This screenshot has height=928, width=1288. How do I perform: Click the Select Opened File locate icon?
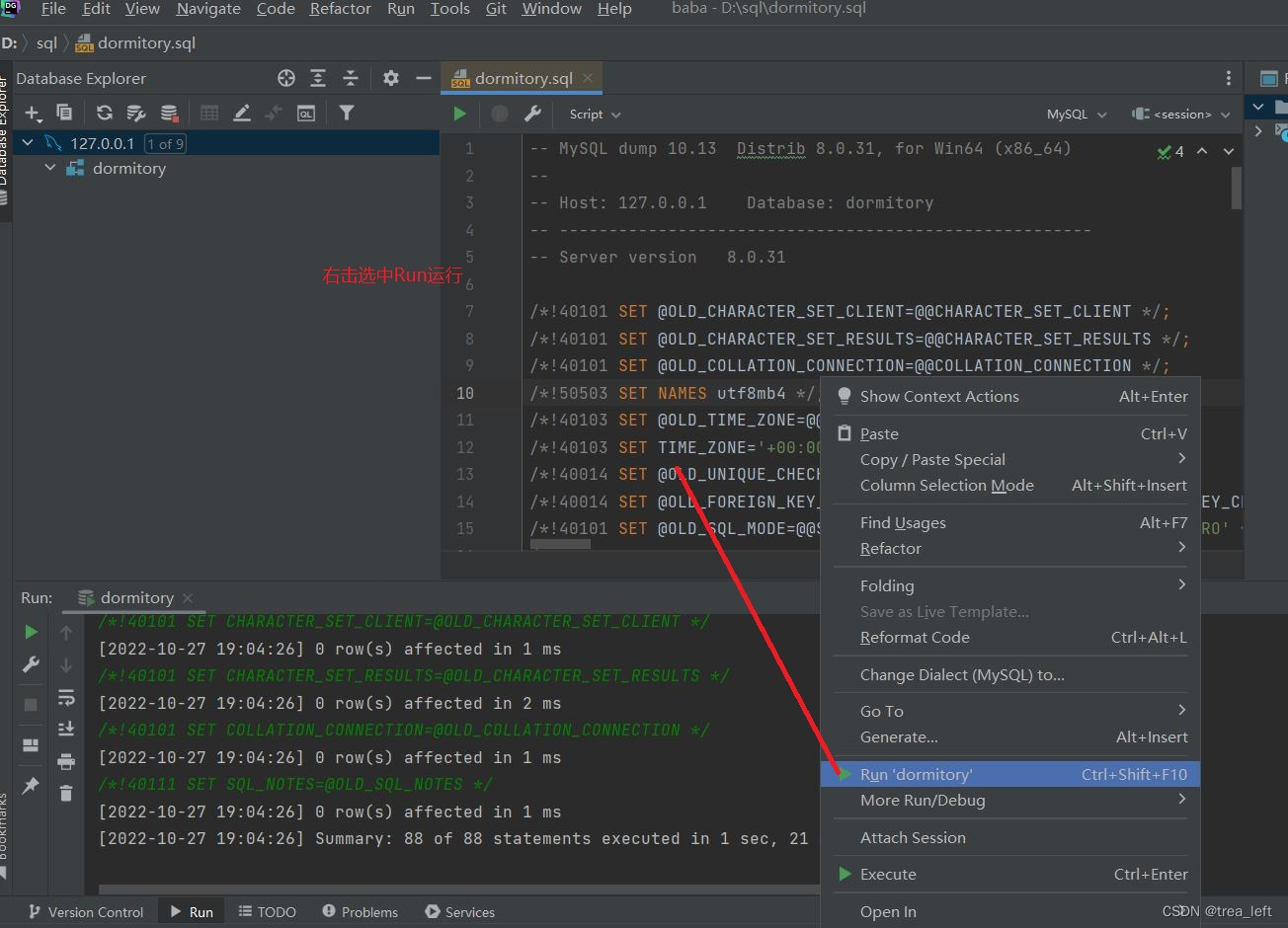tap(286, 78)
